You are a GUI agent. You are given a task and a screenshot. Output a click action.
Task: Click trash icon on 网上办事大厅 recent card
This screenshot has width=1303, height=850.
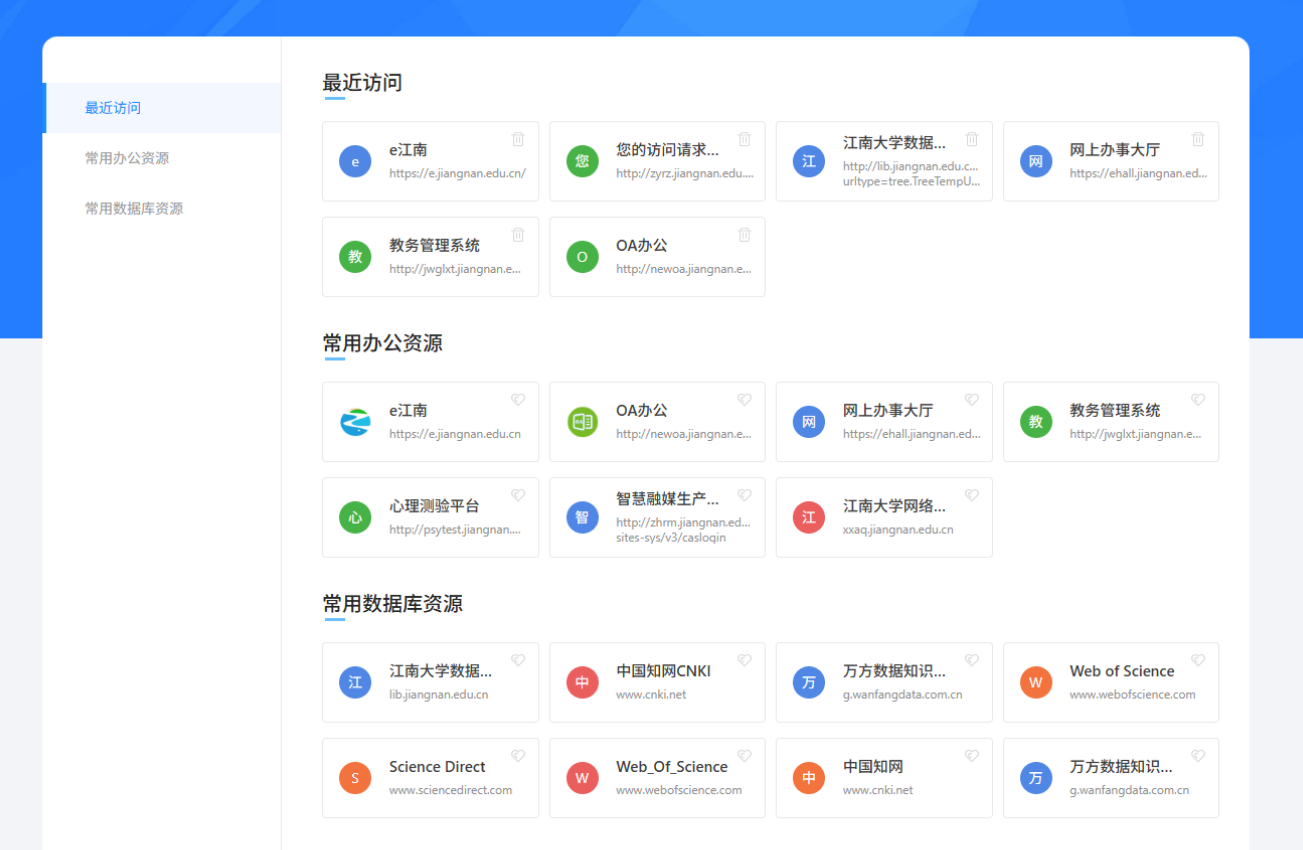click(x=1198, y=139)
